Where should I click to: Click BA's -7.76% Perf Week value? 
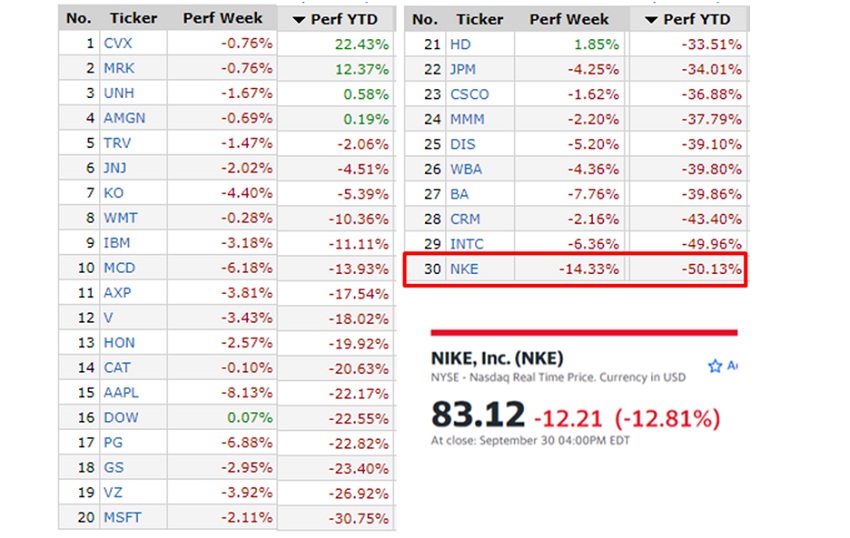(593, 194)
